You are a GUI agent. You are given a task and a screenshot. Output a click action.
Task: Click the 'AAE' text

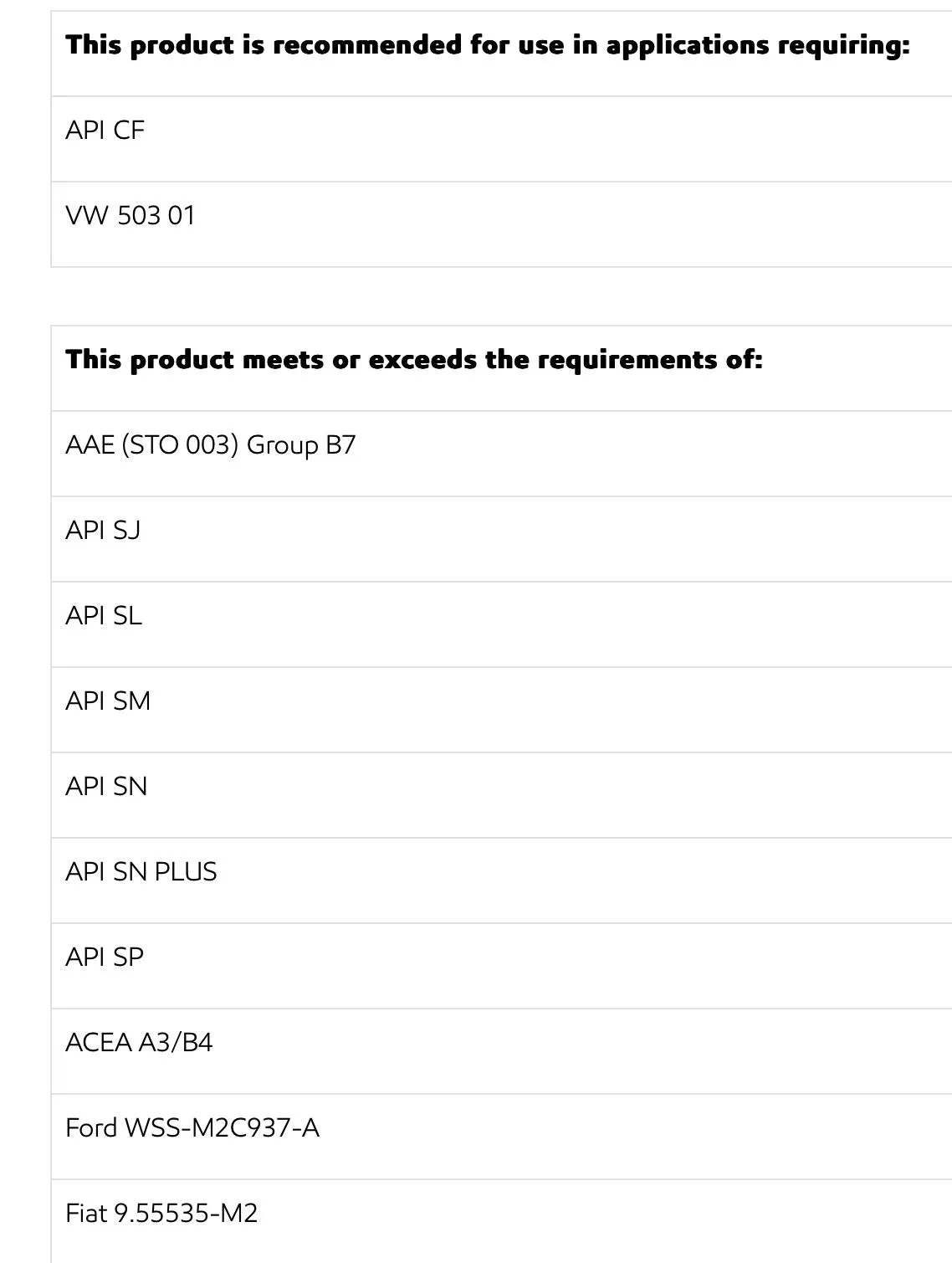[90, 445]
